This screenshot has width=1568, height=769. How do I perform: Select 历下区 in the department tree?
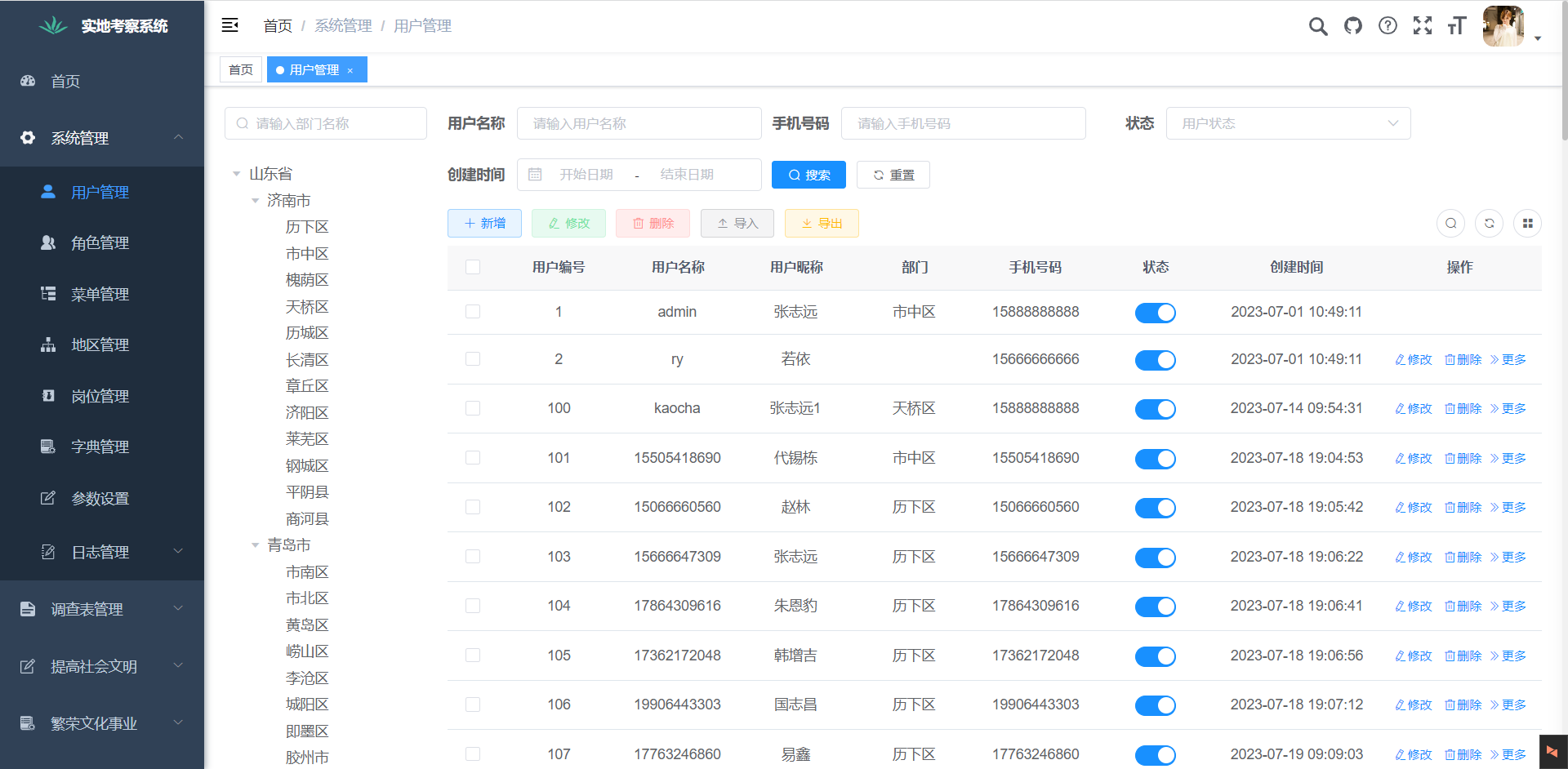(307, 227)
